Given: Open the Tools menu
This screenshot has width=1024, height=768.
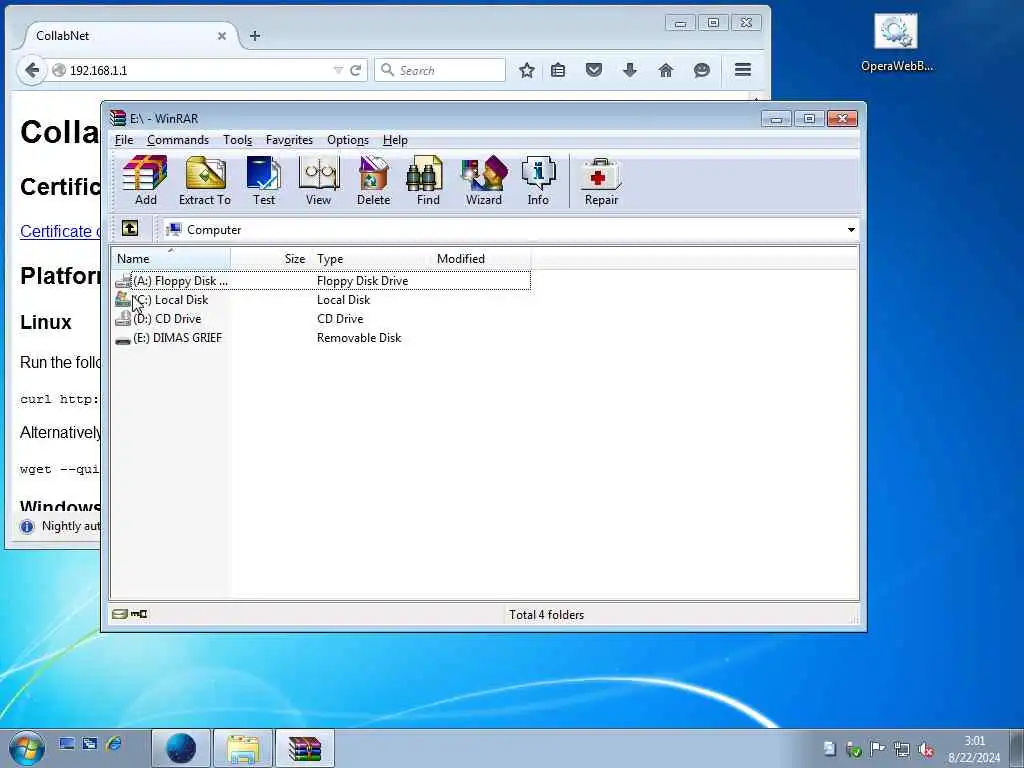Looking at the screenshot, I should (237, 140).
